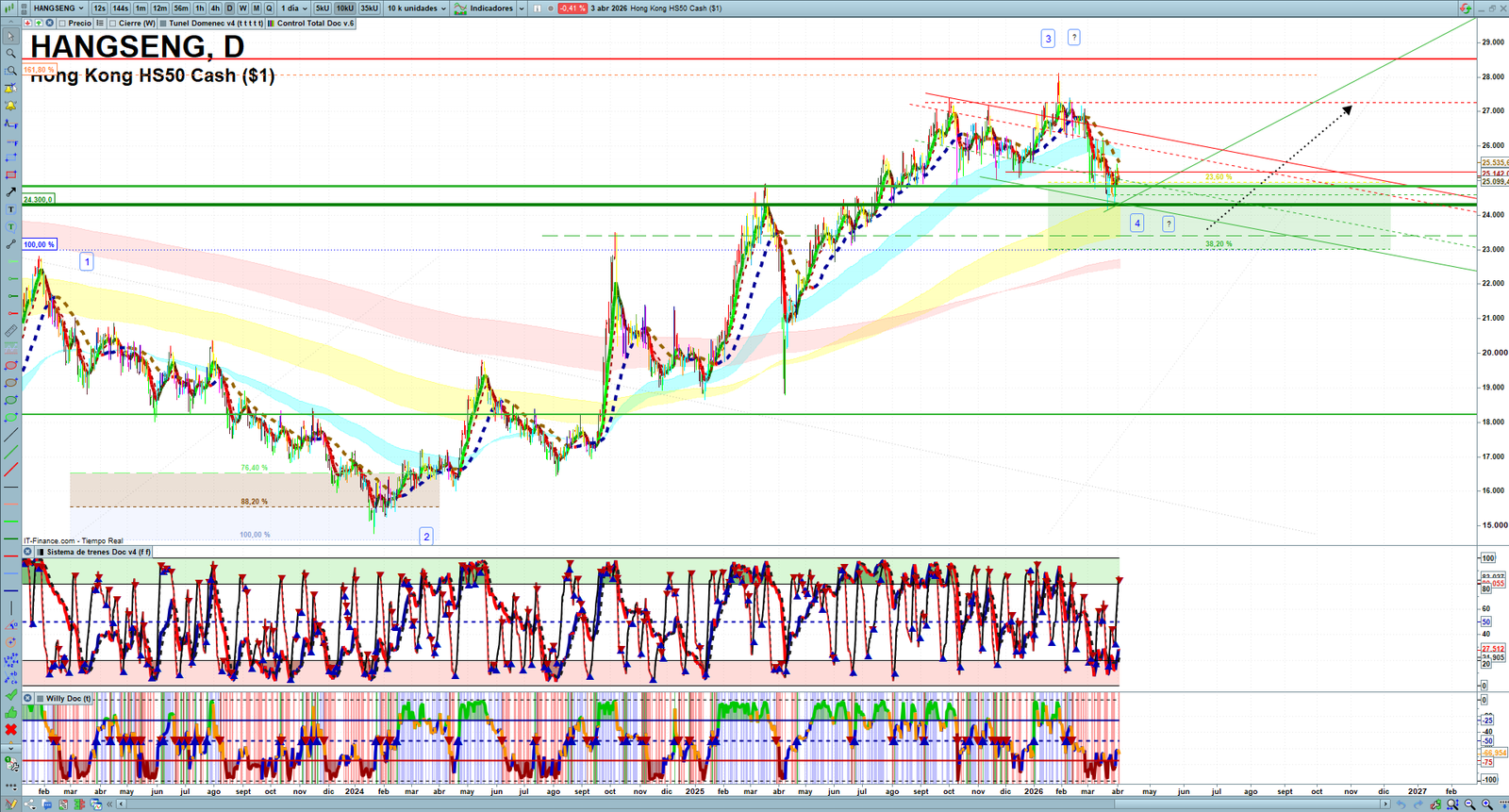Screen dimensions: 1509x812
Task: Select the M monthly timeframe toggle
Action: 257,8
